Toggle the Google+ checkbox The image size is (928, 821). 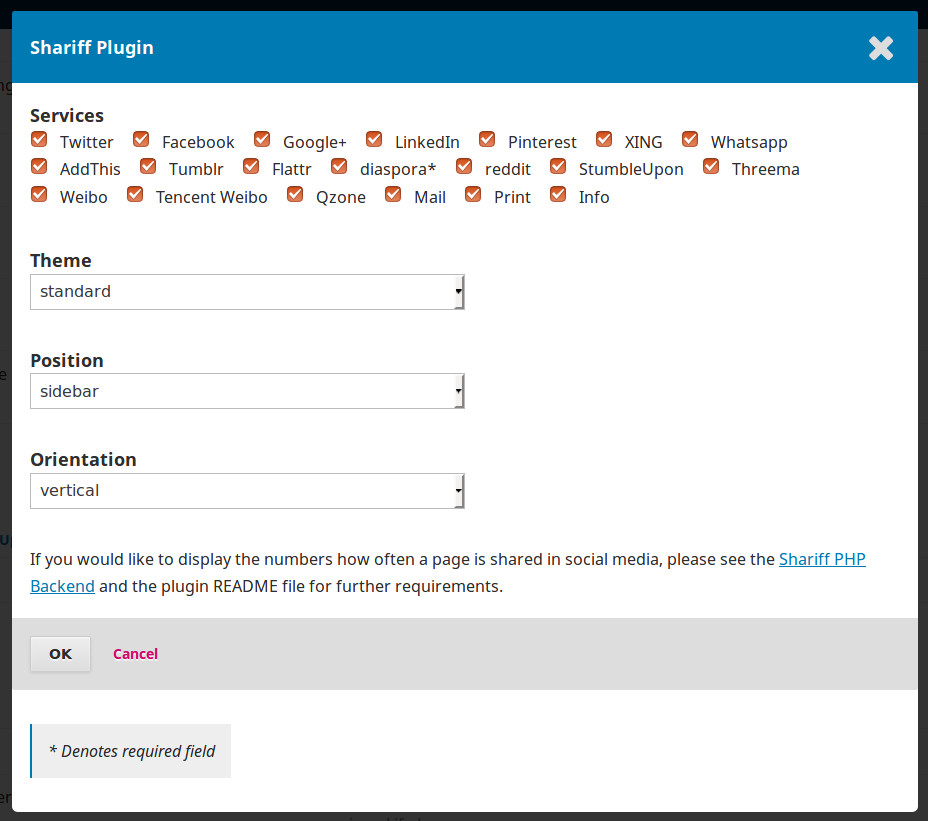tap(262, 140)
